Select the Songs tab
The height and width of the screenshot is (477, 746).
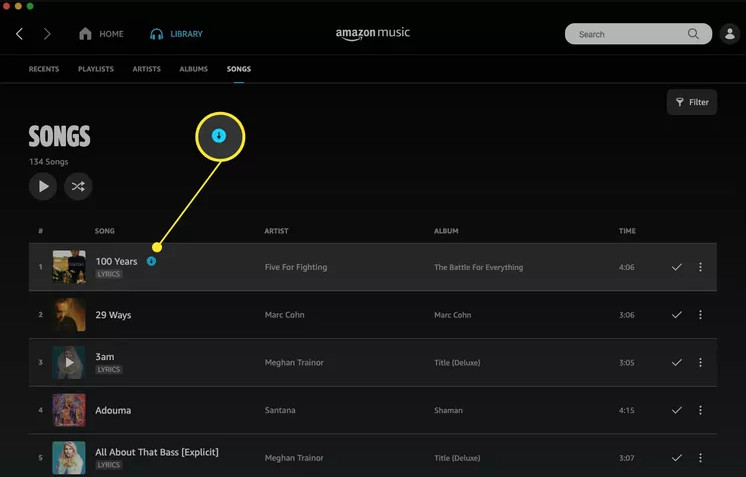(239, 69)
